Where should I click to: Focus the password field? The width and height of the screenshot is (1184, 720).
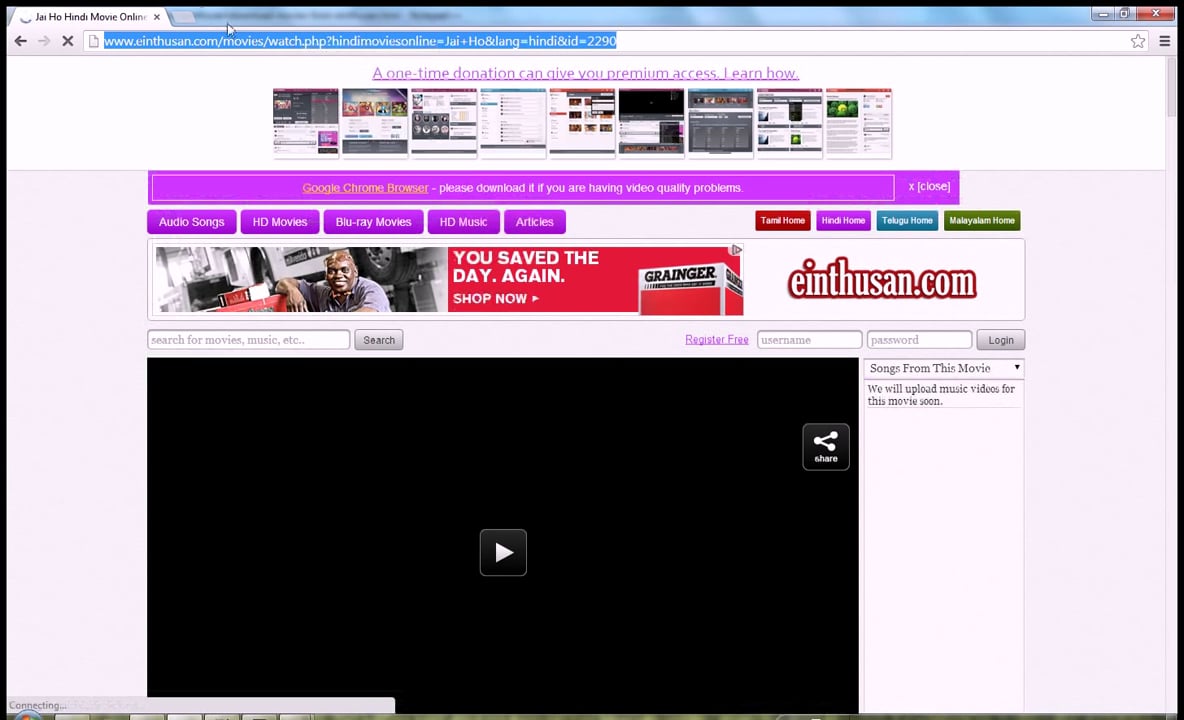pyautogui.click(x=919, y=340)
